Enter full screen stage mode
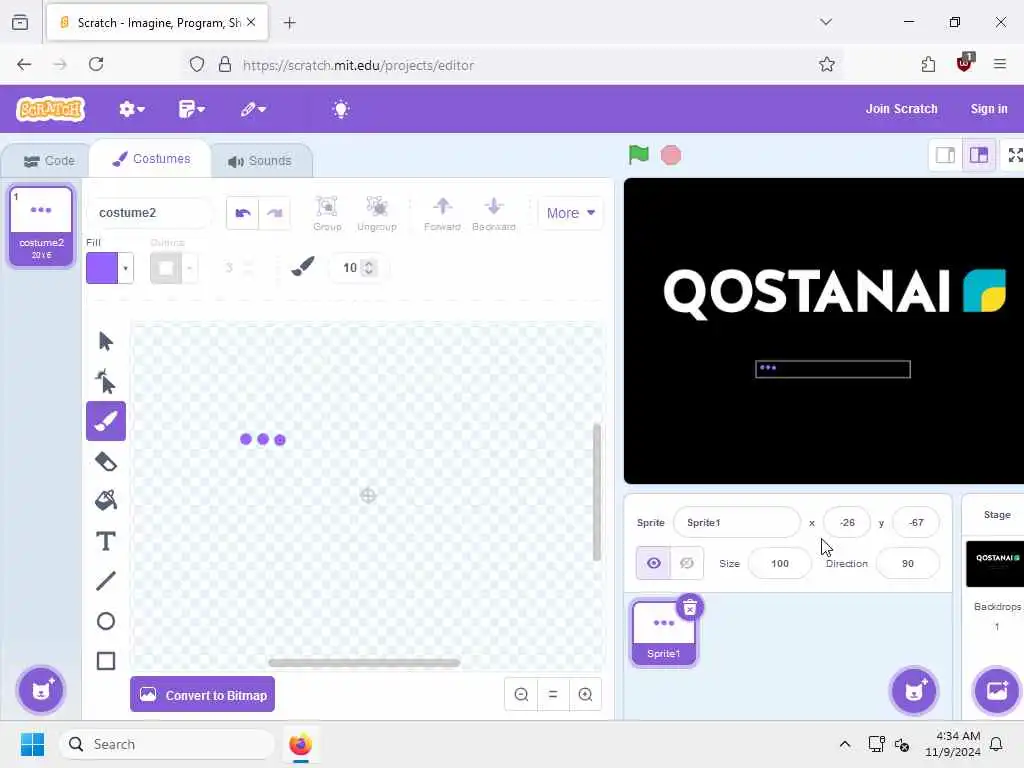 pyautogui.click(x=1014, y=155)
